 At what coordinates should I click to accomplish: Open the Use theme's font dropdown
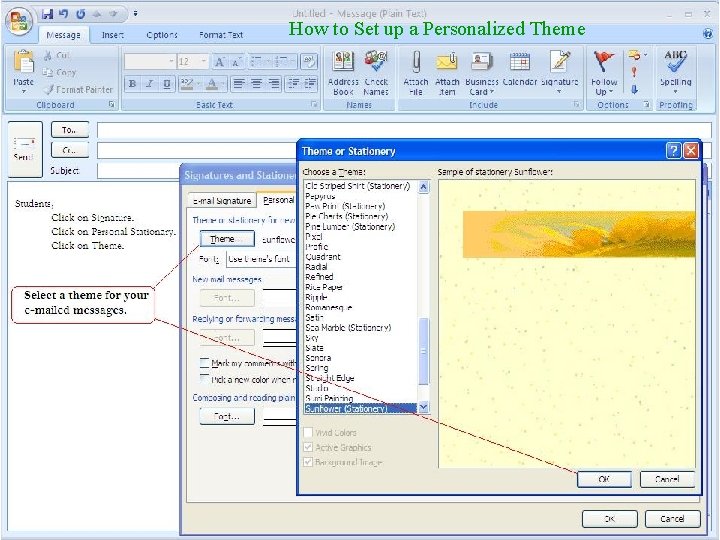coord(261,259)
